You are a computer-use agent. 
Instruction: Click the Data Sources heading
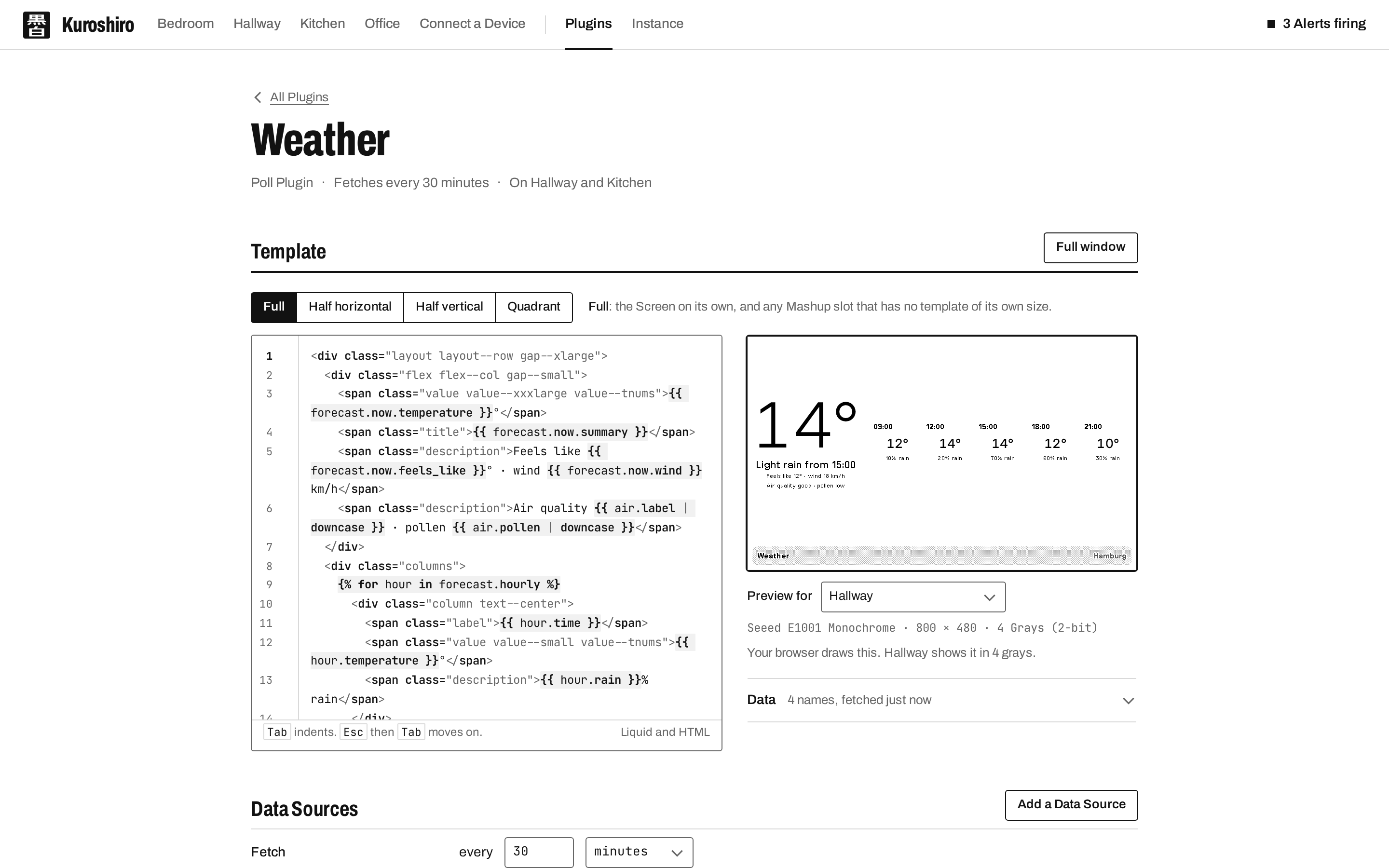tap(304, 809)
